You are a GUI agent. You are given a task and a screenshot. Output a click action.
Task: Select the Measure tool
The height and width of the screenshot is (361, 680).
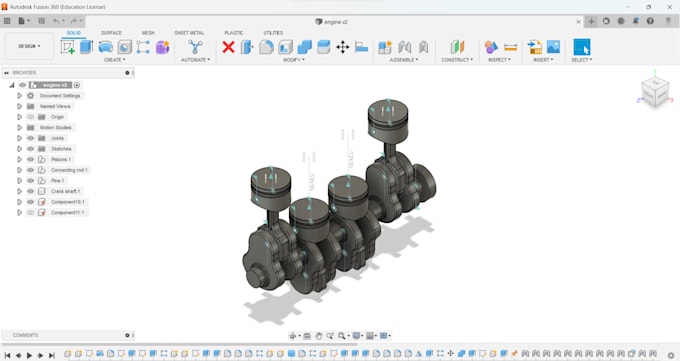(x=510, y=47)
